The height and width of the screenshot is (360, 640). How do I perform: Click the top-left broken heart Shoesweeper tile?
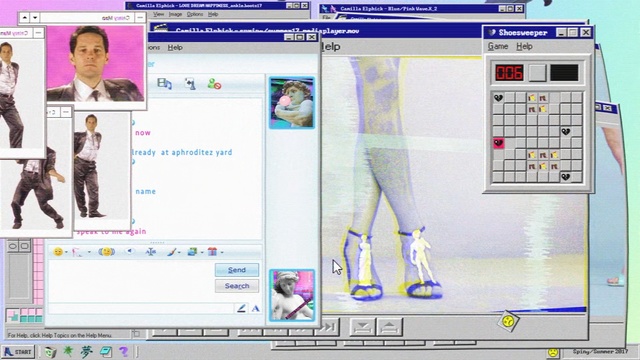point(498,98)
